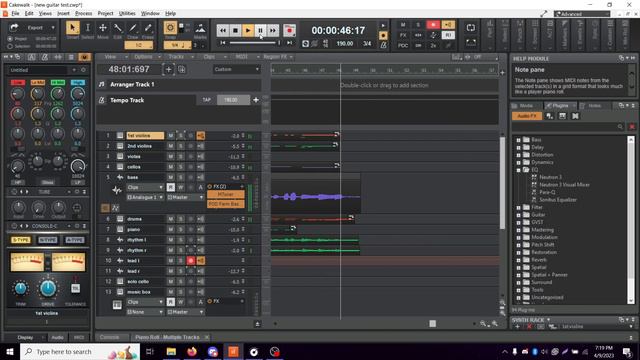
Task: Click the Stop transport button
Action: [x=235, y=30]
